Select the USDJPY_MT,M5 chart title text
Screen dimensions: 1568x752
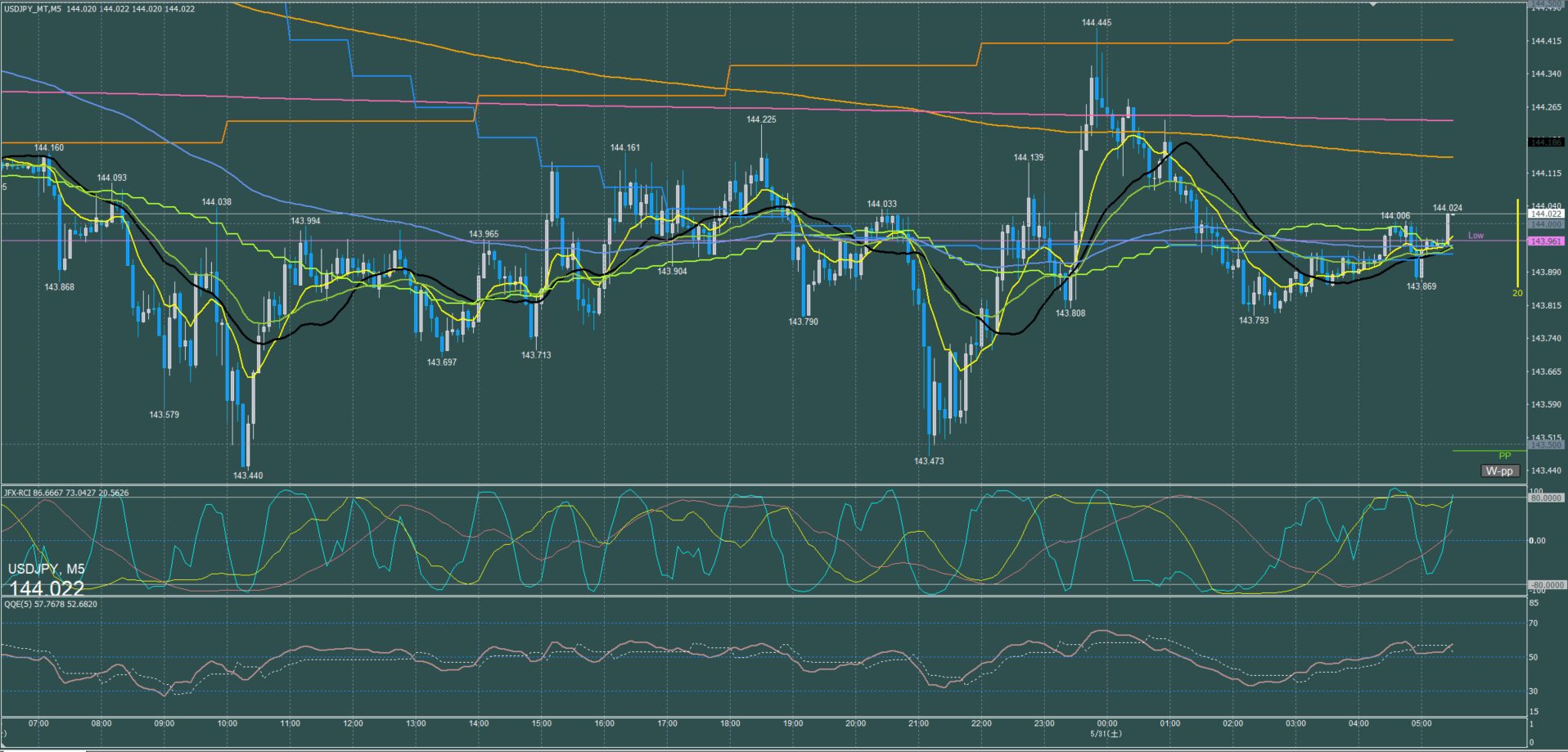click(32, 9)
